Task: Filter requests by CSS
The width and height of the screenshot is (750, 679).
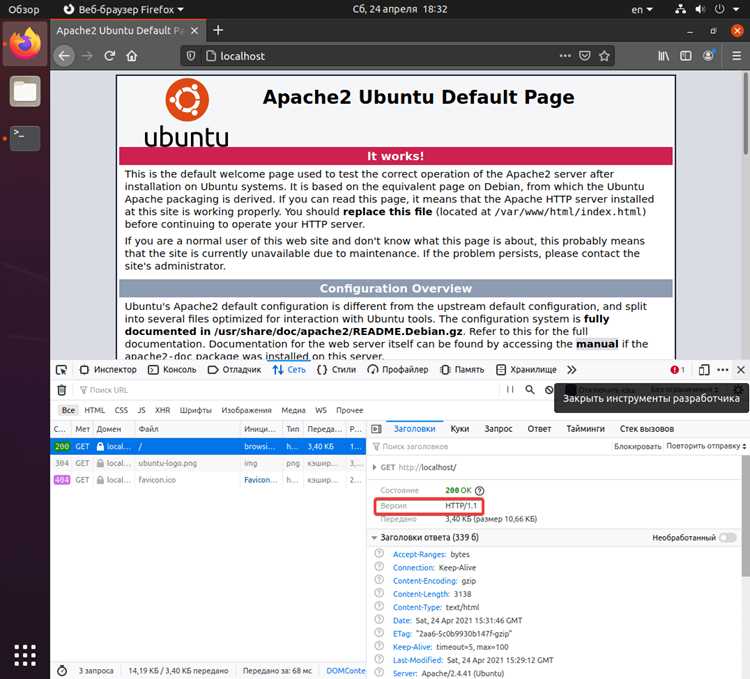Action: click(x=121, y=410)
